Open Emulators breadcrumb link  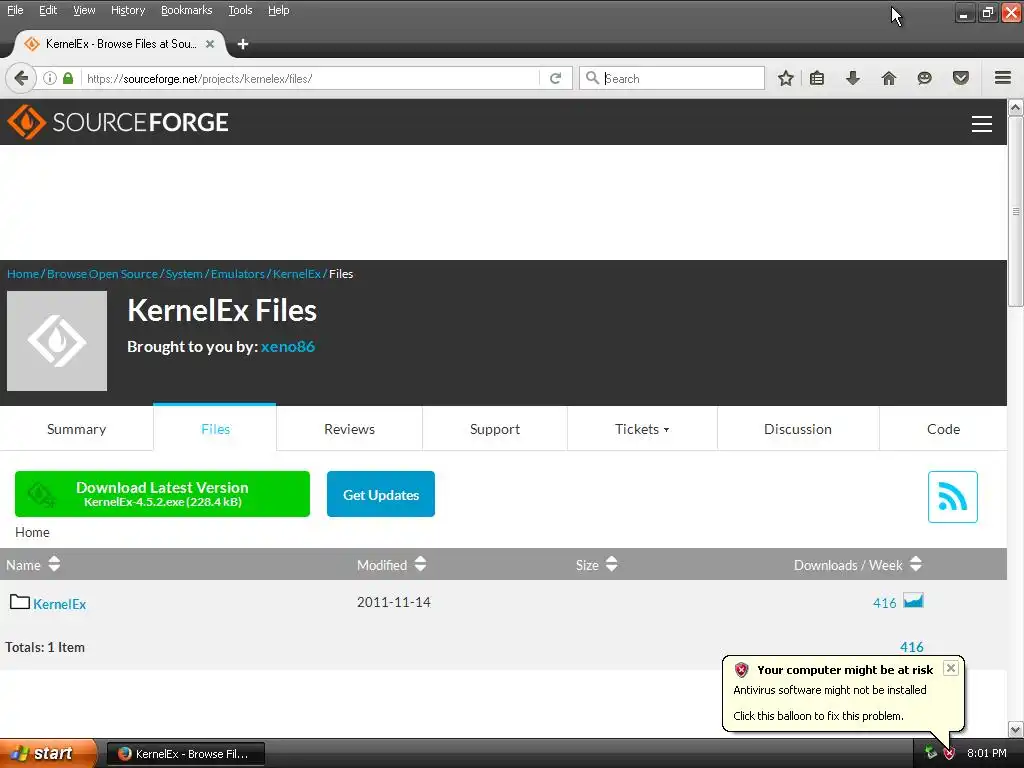click(238, 274)
